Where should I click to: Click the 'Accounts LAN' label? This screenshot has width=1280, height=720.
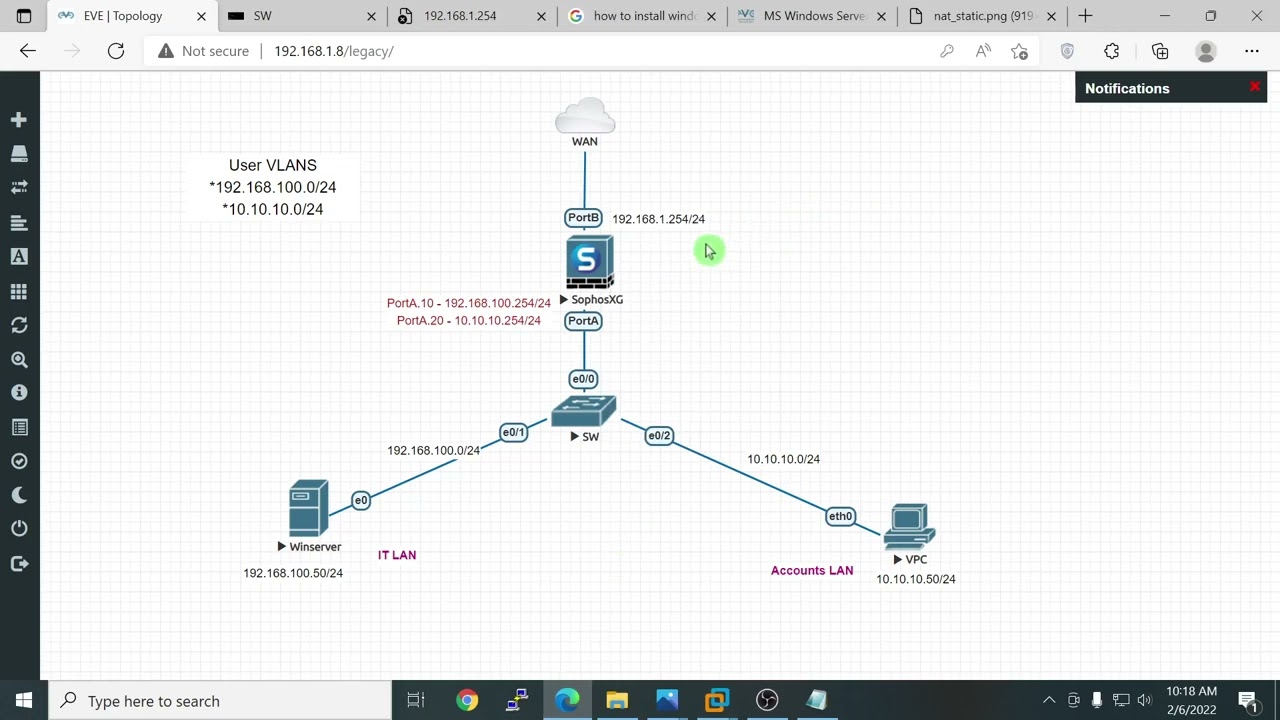point(812,571)
